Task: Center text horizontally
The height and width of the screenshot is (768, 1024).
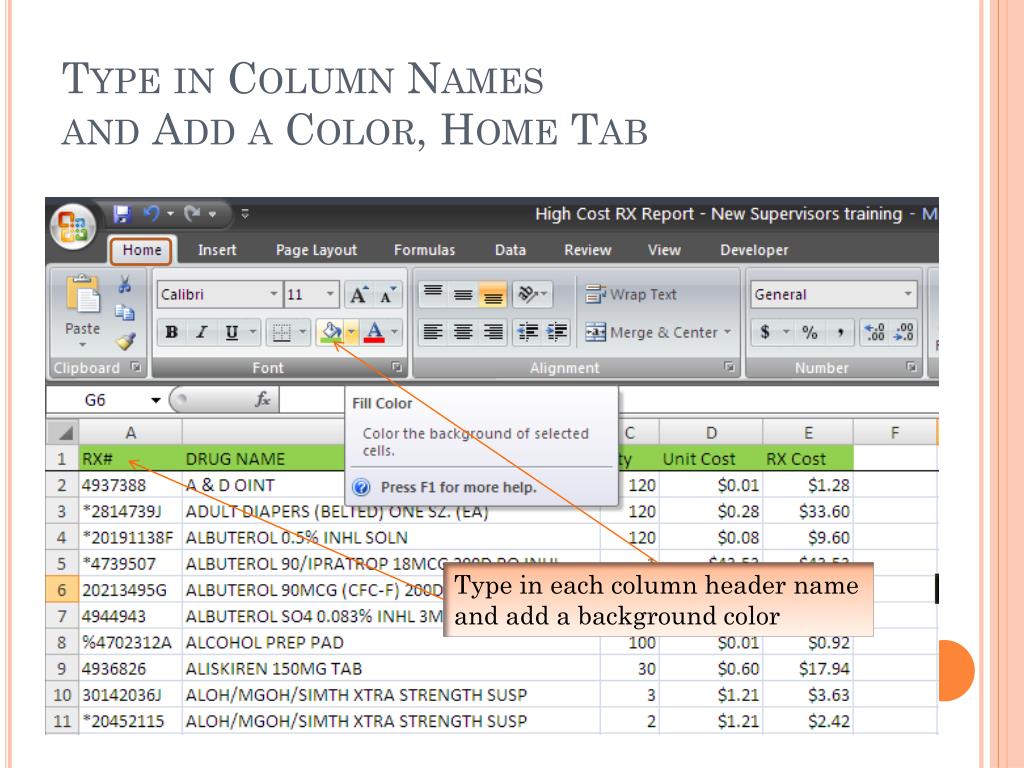Action: (x=463, y=332)
